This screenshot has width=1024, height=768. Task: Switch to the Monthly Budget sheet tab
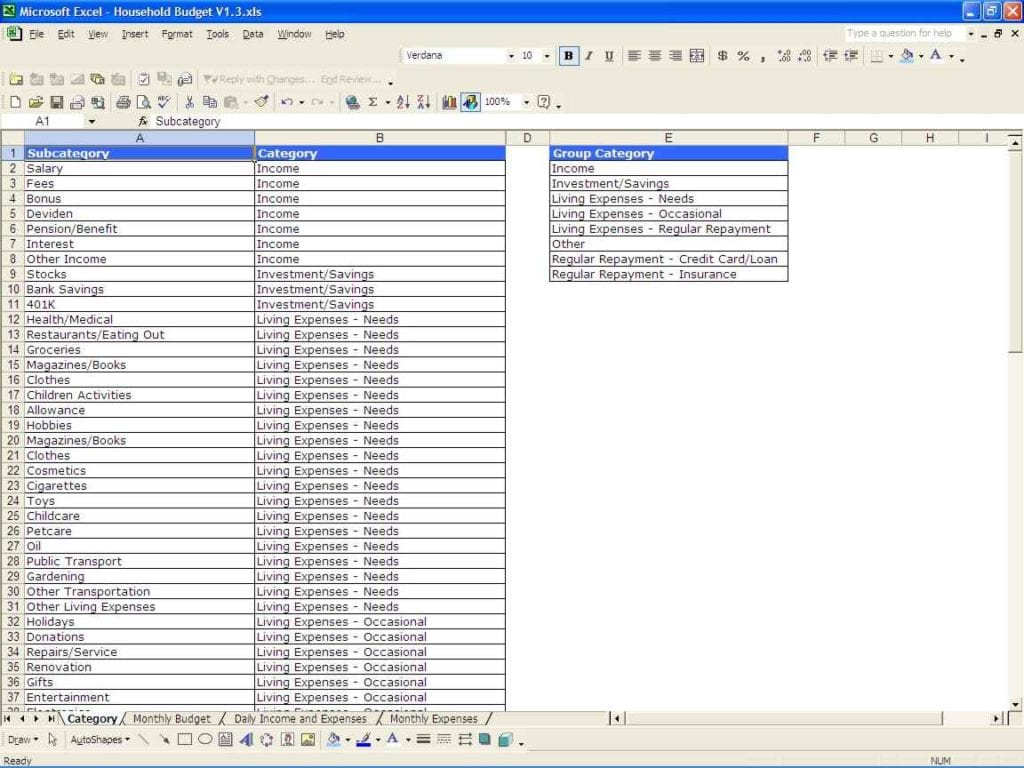(x=172, y=718)
